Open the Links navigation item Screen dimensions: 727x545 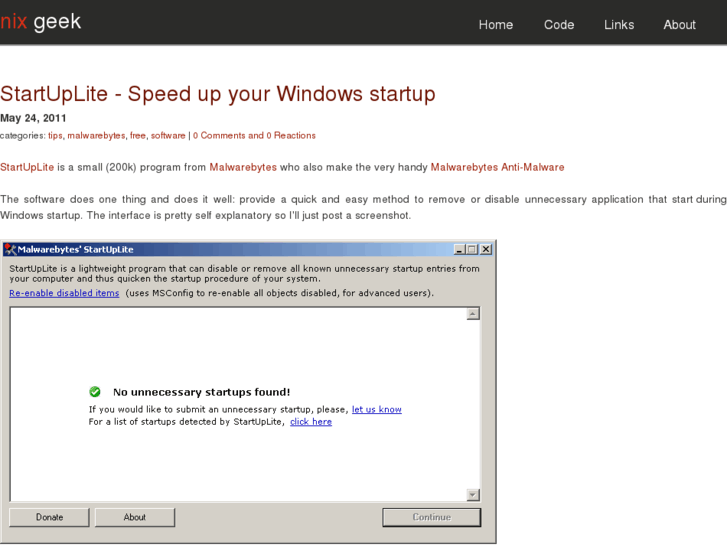click(619, 25)
